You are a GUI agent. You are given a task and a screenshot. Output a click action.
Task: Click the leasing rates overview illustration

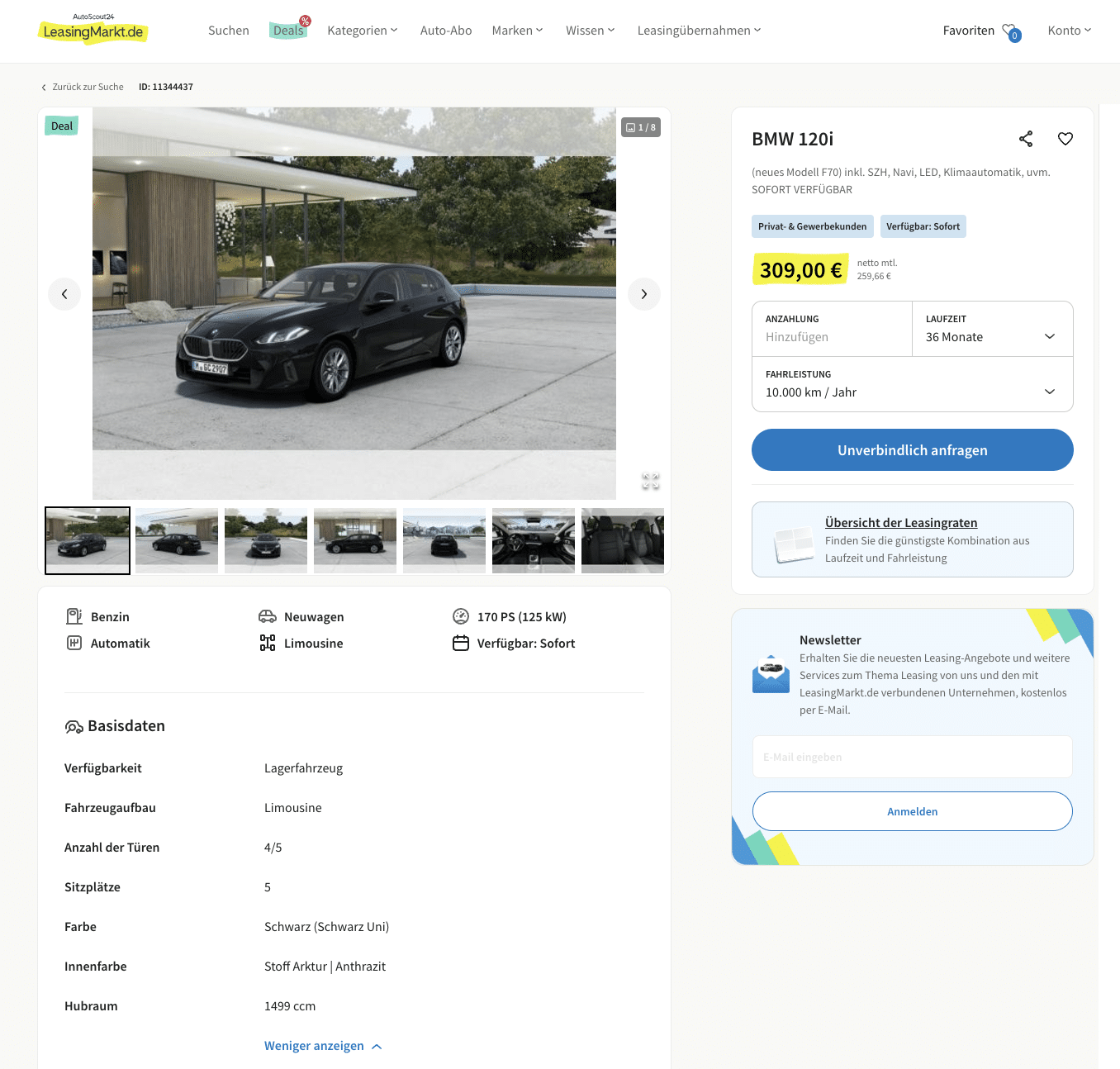(794, 545)
